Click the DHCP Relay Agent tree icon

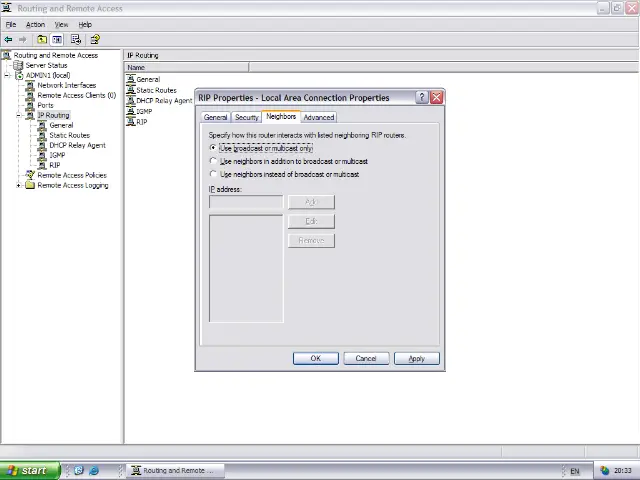42,145
